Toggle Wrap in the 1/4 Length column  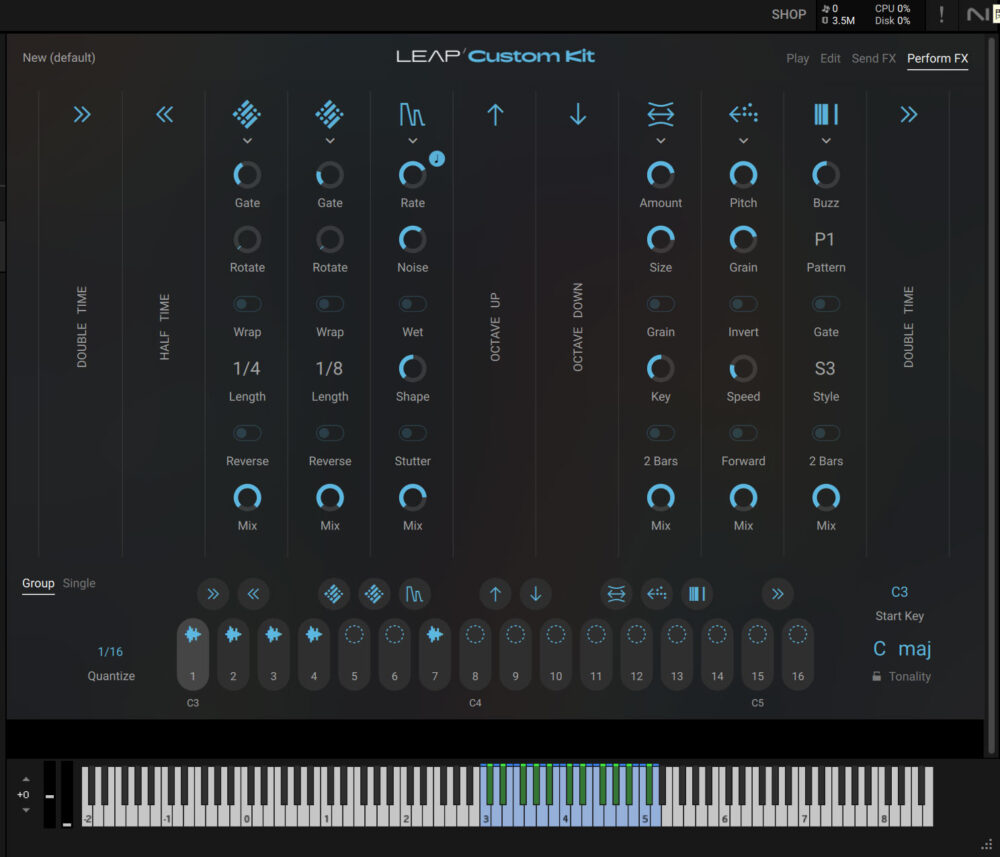(247, 304)
